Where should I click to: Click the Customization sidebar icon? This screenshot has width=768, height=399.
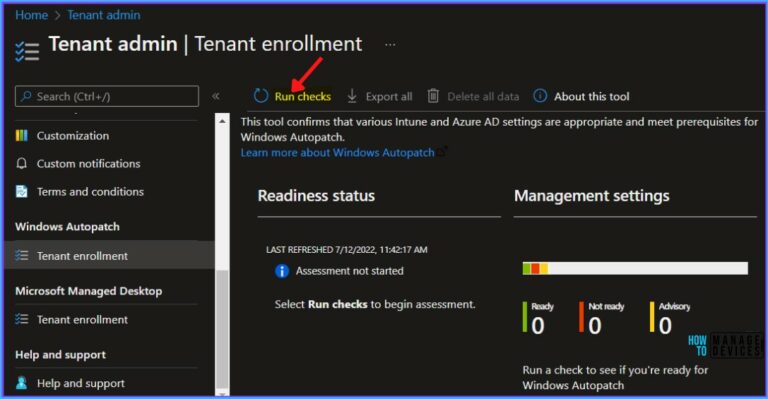tap(22, 136)
